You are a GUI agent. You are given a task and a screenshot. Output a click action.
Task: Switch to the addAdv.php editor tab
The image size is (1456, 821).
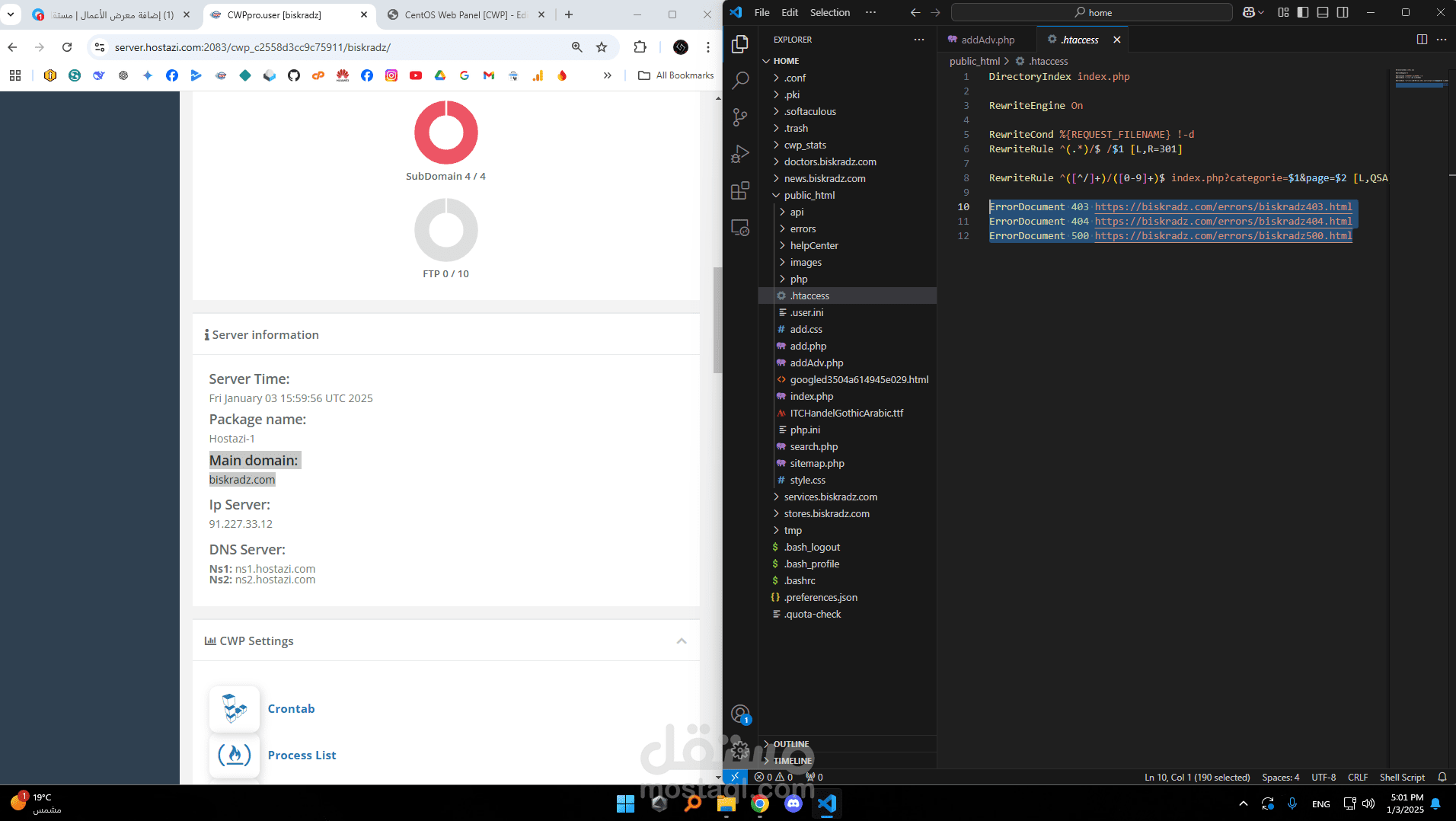click(x=987, y=40)
